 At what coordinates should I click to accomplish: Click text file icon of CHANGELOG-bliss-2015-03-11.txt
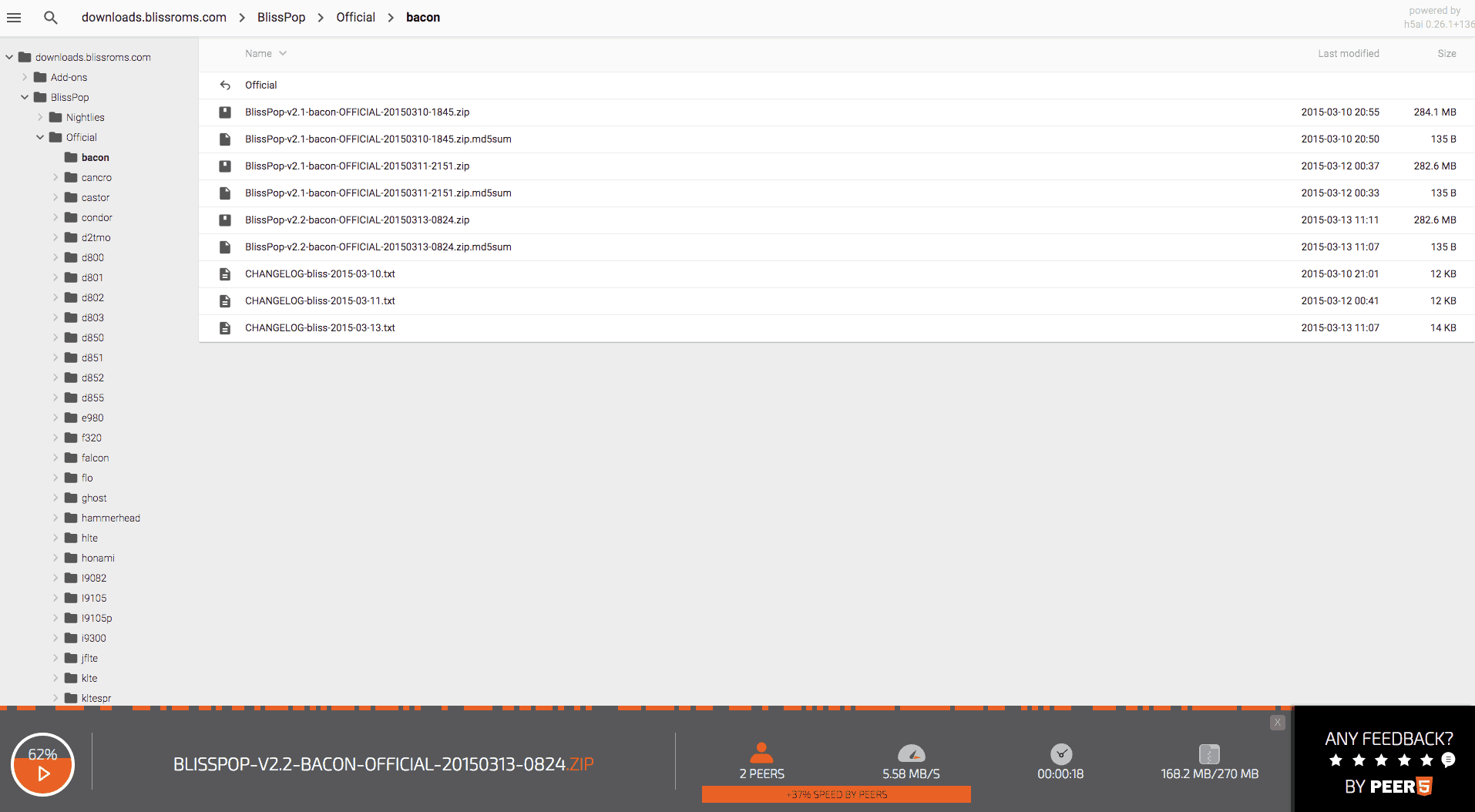pyautogui.click(x=225, y=300)
